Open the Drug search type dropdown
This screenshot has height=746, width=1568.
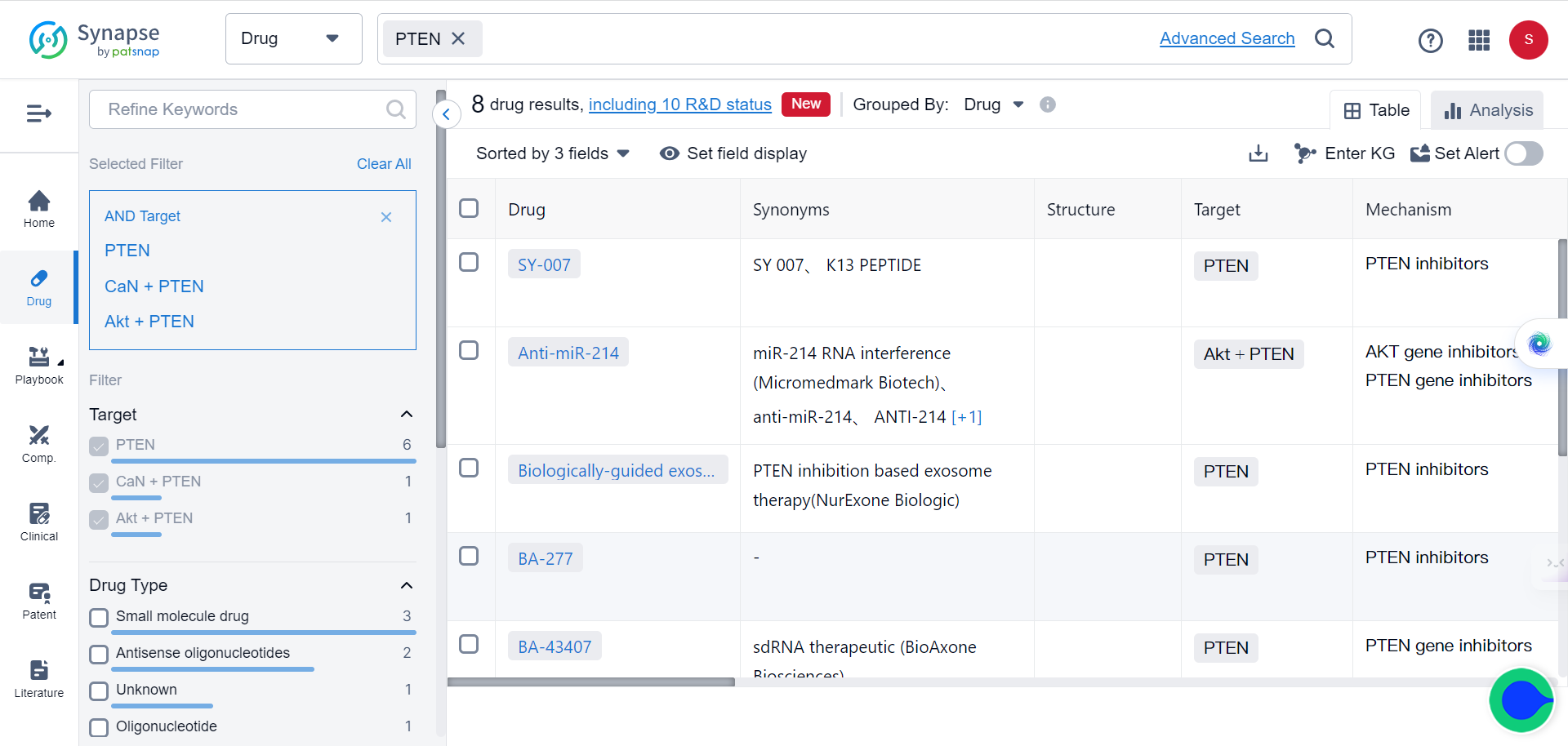(x=292, y=38)
